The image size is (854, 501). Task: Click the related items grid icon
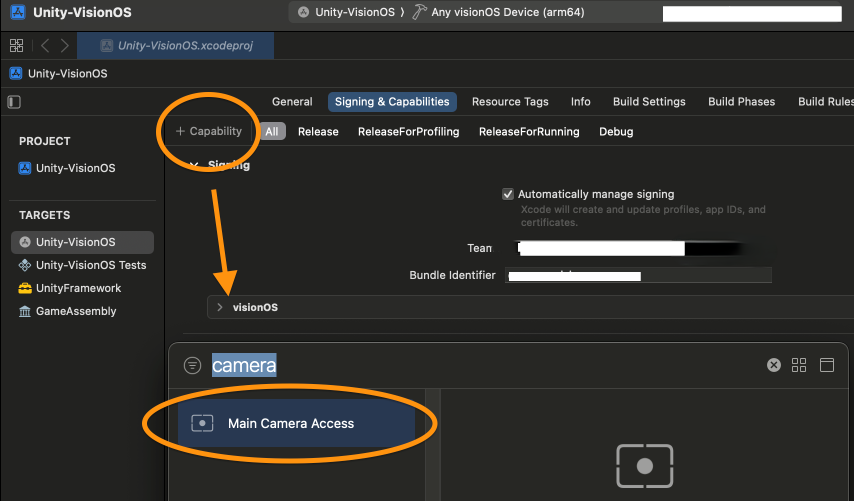click(16, 46)
